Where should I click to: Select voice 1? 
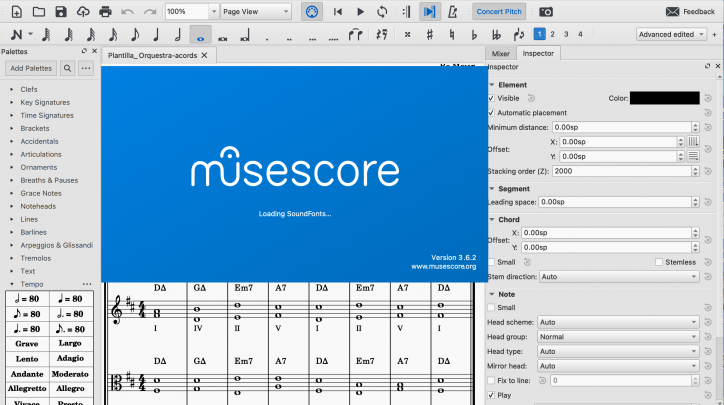click(x=539, y=34)
